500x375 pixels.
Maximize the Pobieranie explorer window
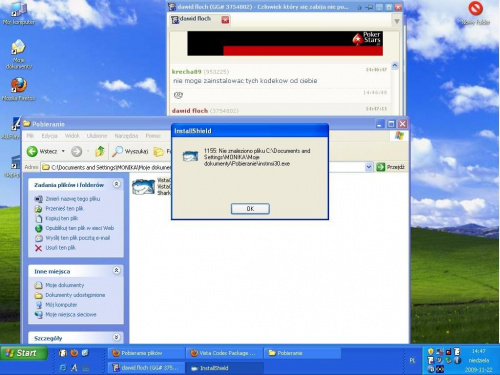click(x=391, y=124)
